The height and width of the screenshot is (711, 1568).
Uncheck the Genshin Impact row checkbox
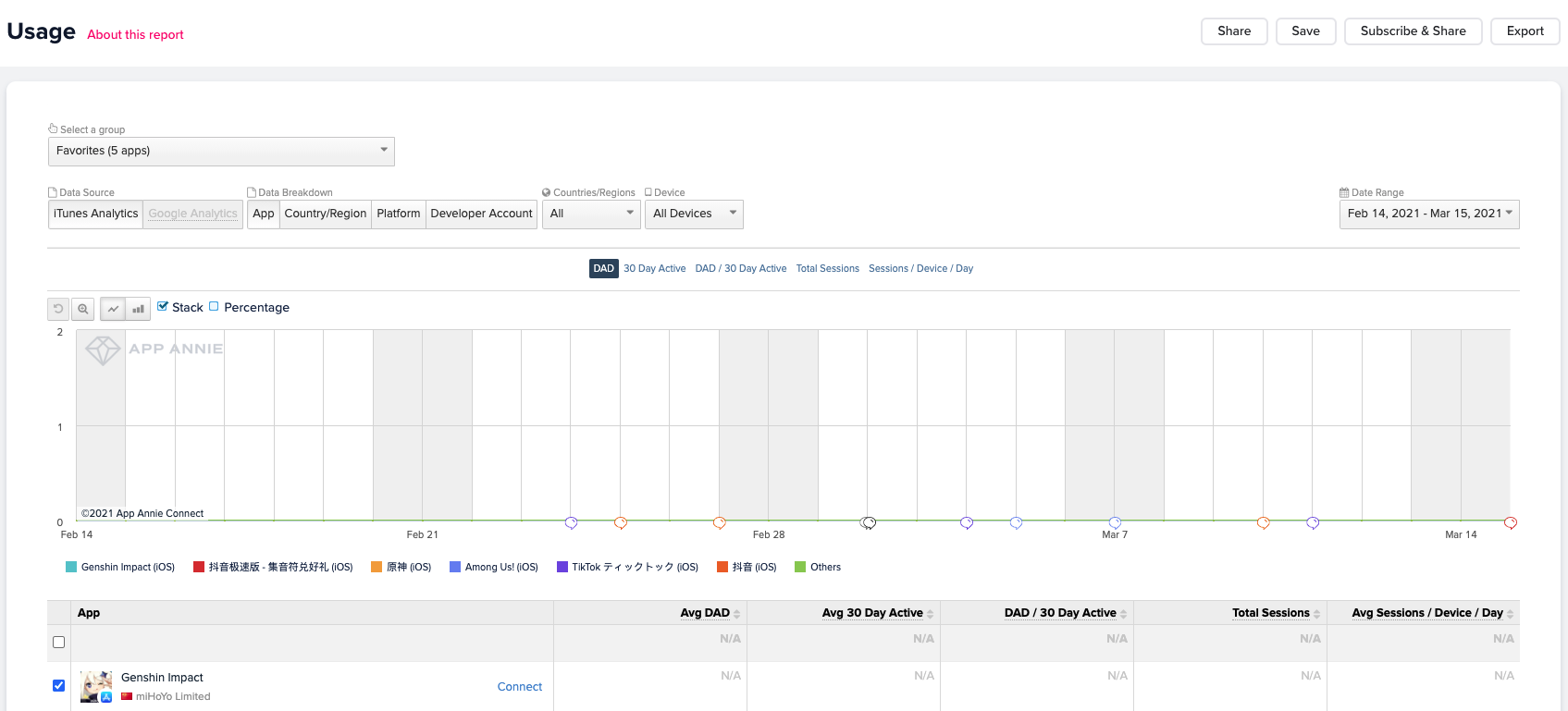click(59, 686)
